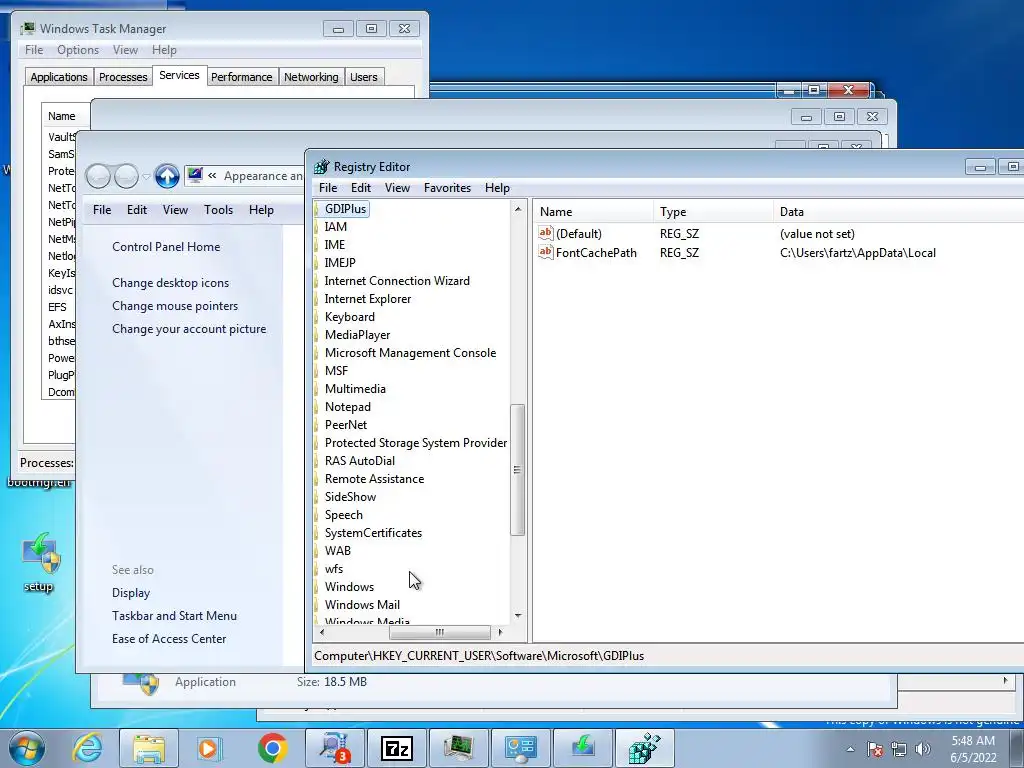Image resolution: width=1024 pixels, height=768 pixels.
Task: Launch Google Chrome from the taskbar
Action: click(x=272, y=748)
